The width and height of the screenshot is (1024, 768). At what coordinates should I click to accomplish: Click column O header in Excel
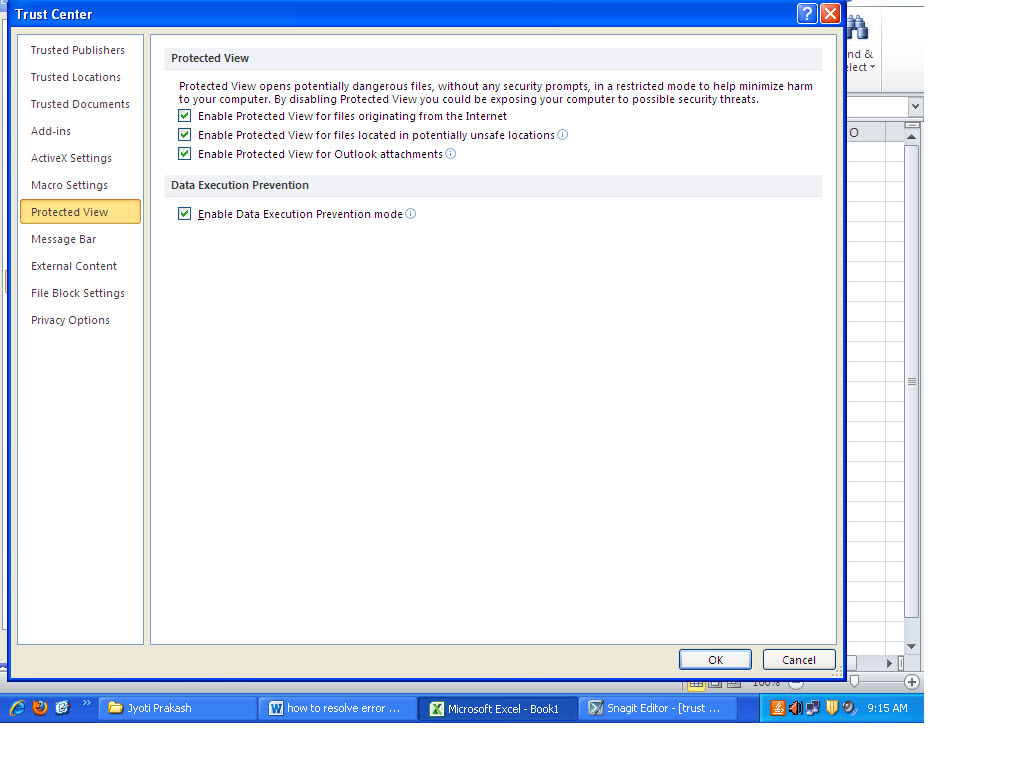(x=866, y=133)
